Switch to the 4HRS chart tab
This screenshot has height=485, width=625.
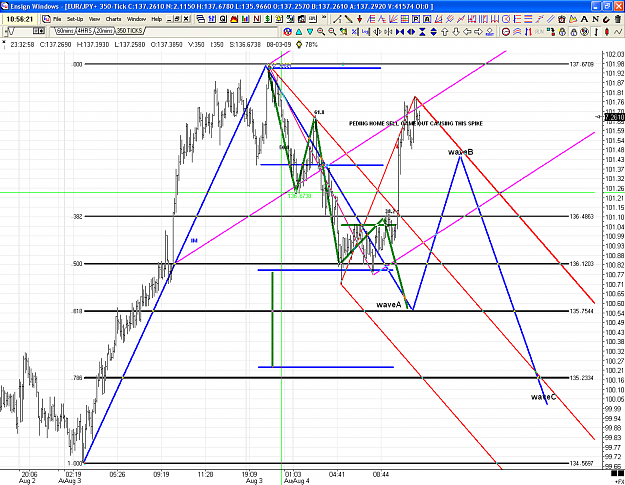point(85,31)
